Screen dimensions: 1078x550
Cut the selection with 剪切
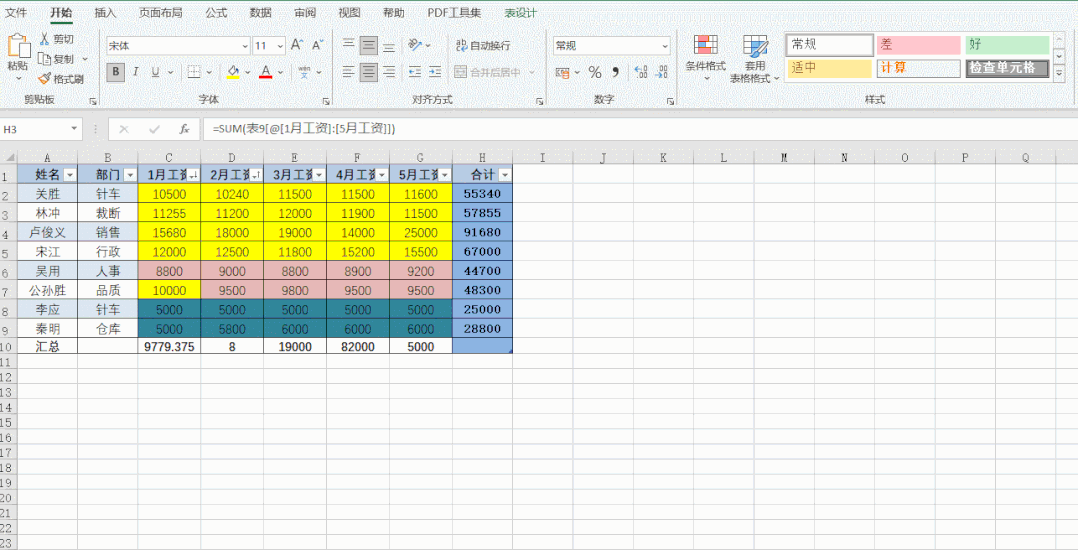pyautogui.click(x=57, y=39)
